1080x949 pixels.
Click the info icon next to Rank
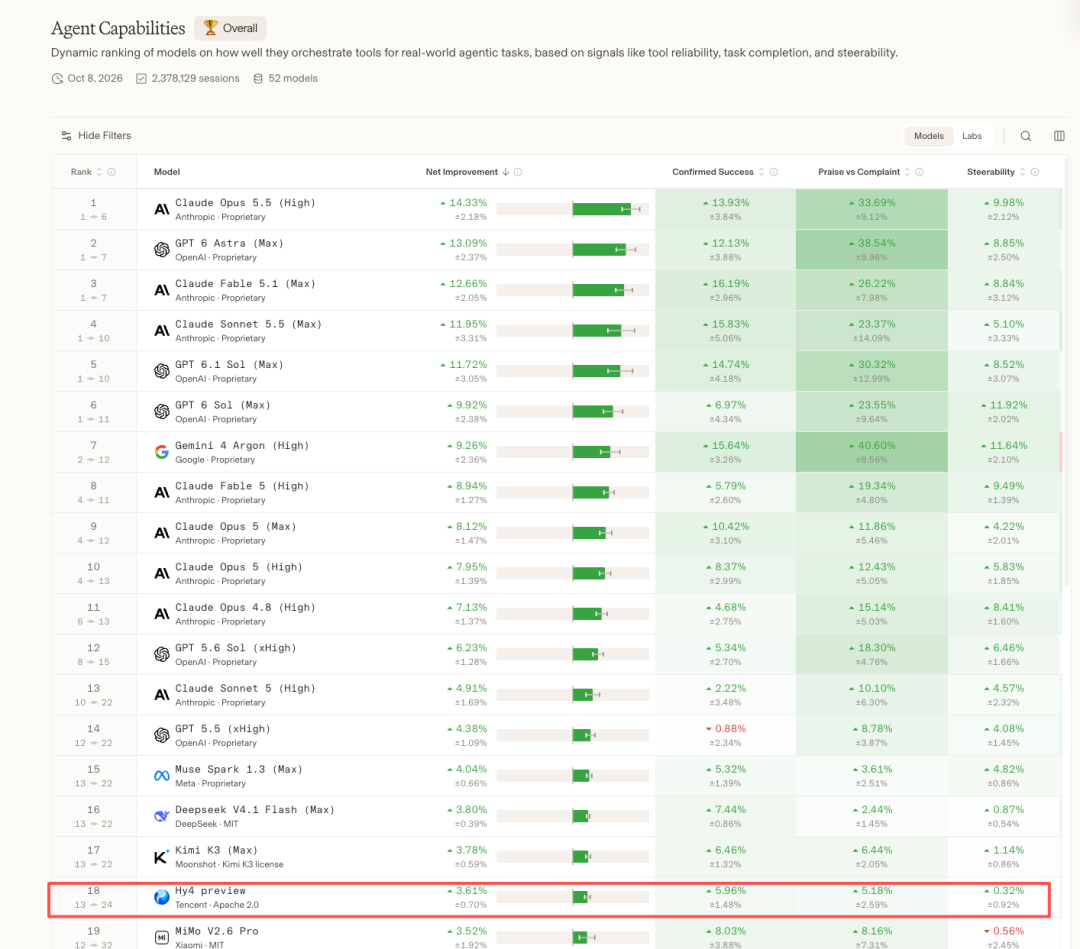click(112, 172)
